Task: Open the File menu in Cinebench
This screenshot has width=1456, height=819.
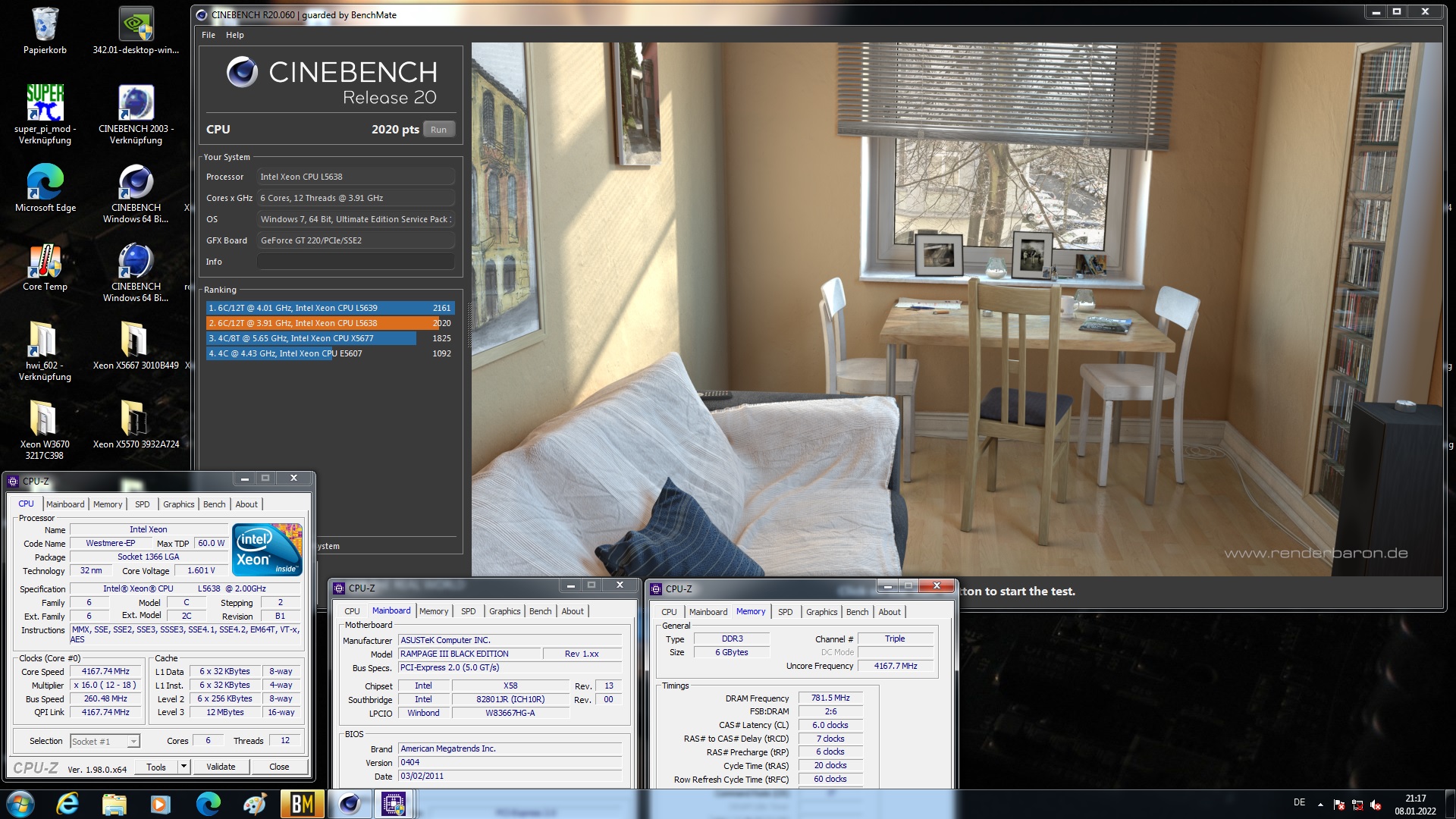Action: (209, 35)
